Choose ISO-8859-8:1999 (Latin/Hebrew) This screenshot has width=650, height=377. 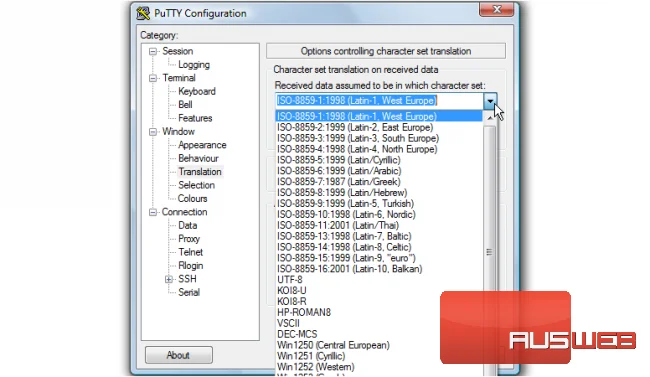point(379,192)
